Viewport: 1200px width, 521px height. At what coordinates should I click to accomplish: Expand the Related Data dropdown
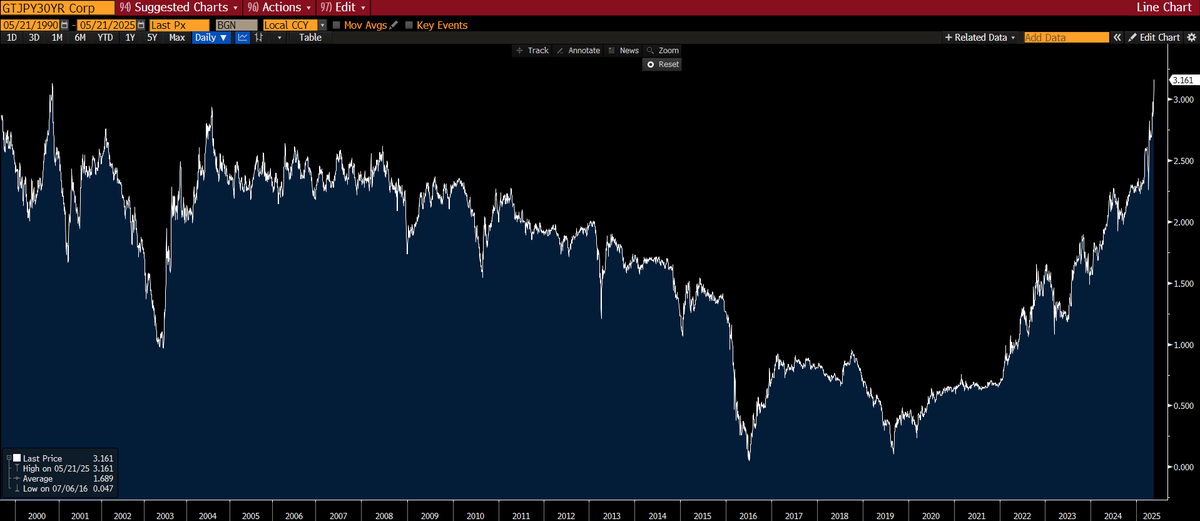pyautogui.click(x=980, y=37)
